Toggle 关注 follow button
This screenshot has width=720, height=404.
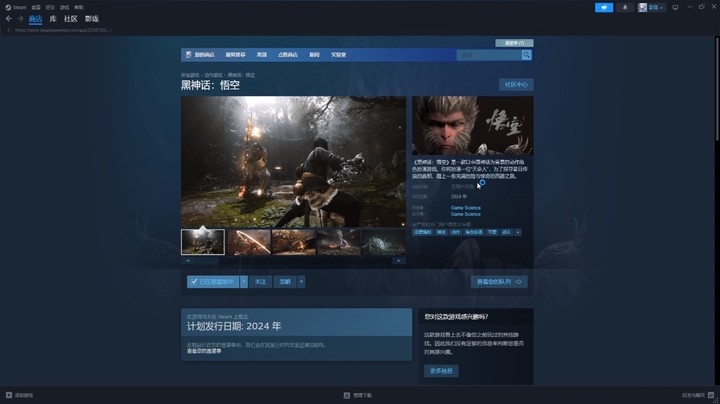tap(260, 281)
